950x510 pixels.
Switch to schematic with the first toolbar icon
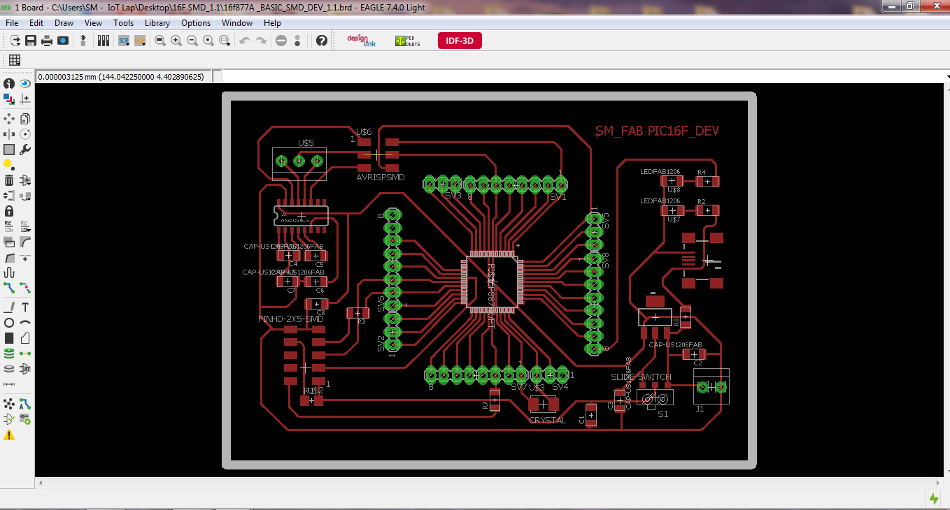pyautogui.click(x=15, y=41)
